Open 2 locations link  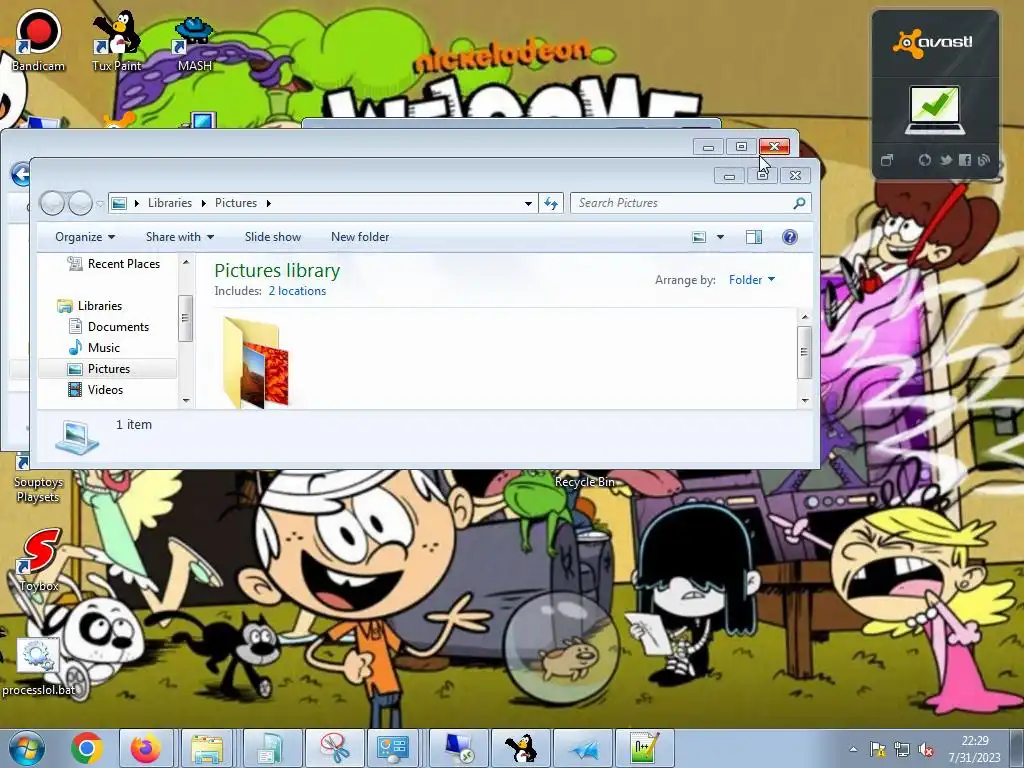(x=297, y=291)
